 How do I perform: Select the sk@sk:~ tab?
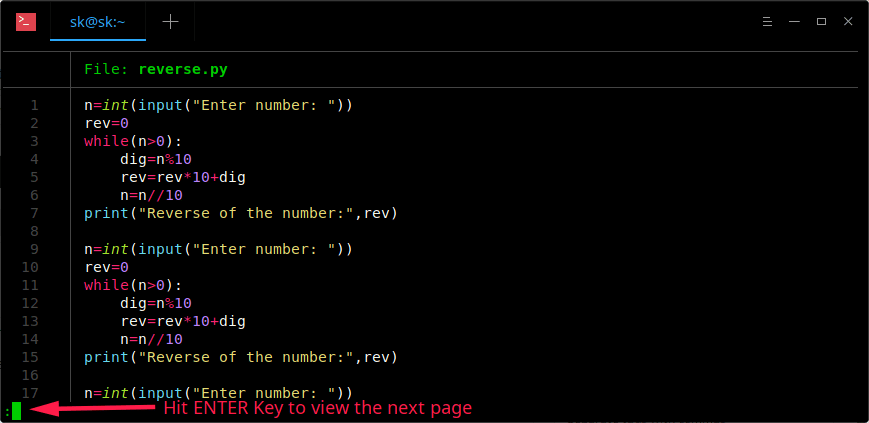tap(98, 21)
